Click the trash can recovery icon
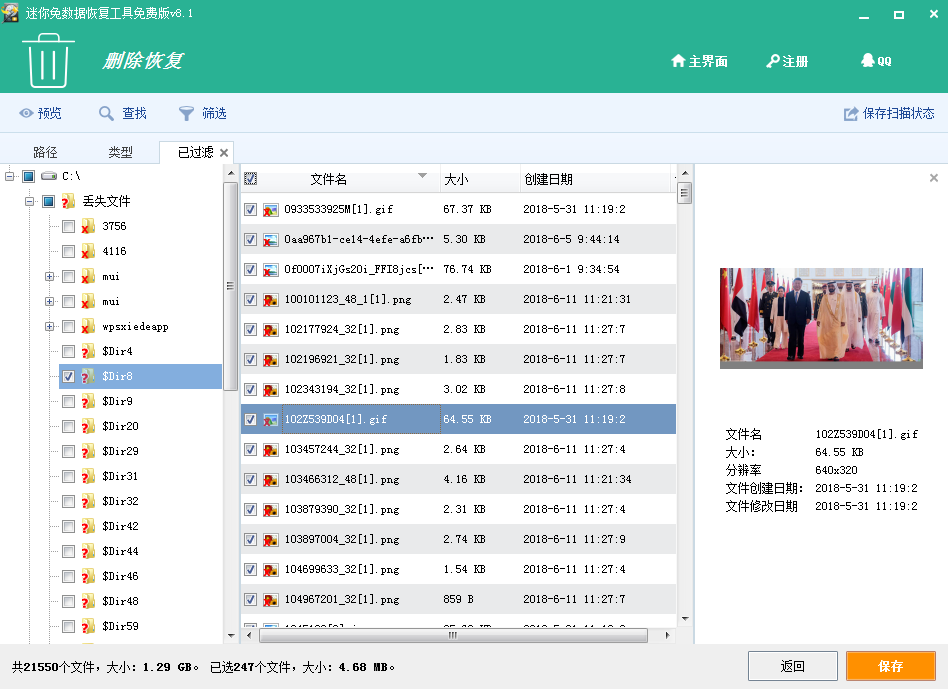This screenshot has width=948, height=689. [48, 60]
